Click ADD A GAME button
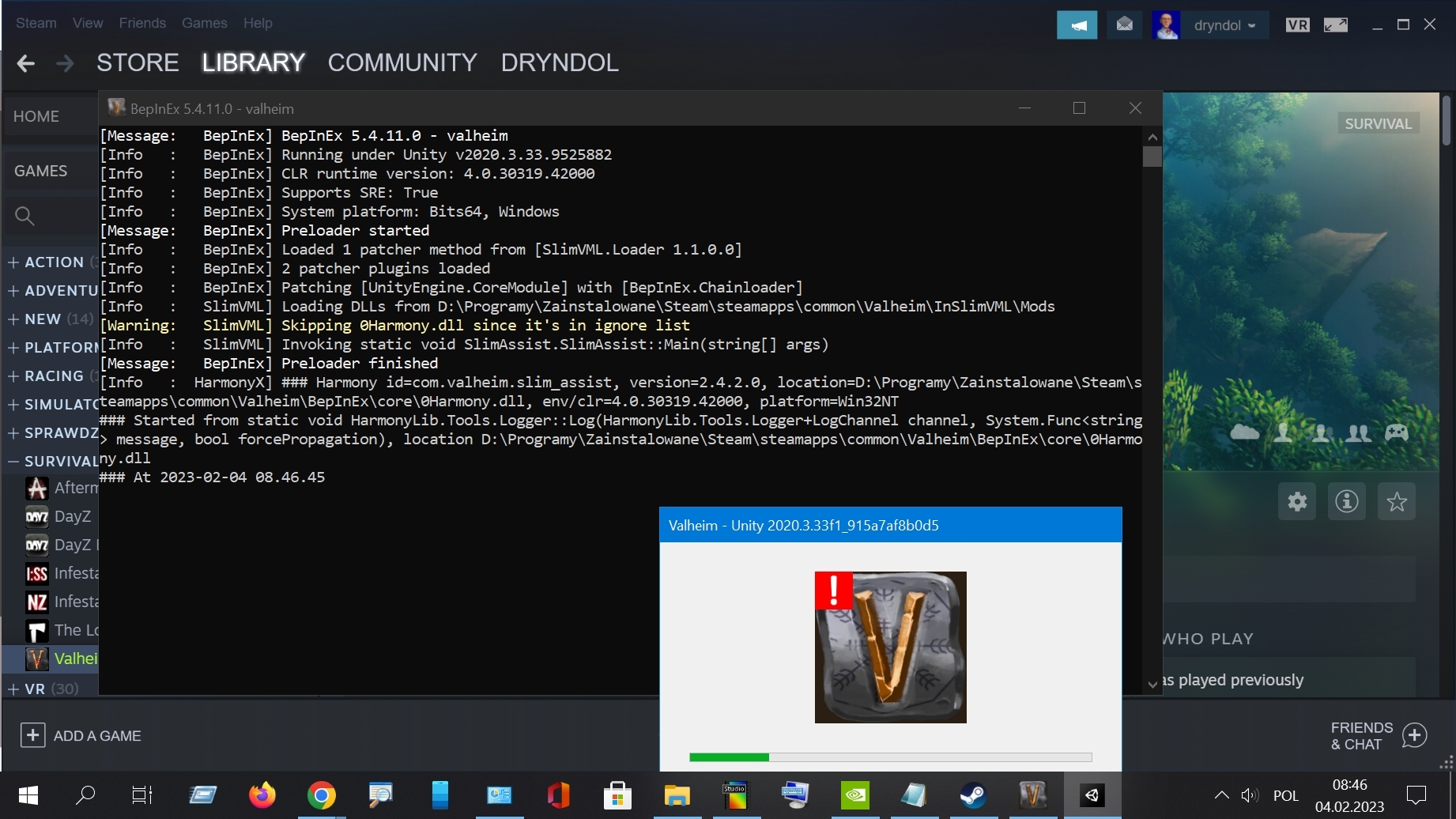Screen dimensions: 1456x819 [x=81, y=735]
